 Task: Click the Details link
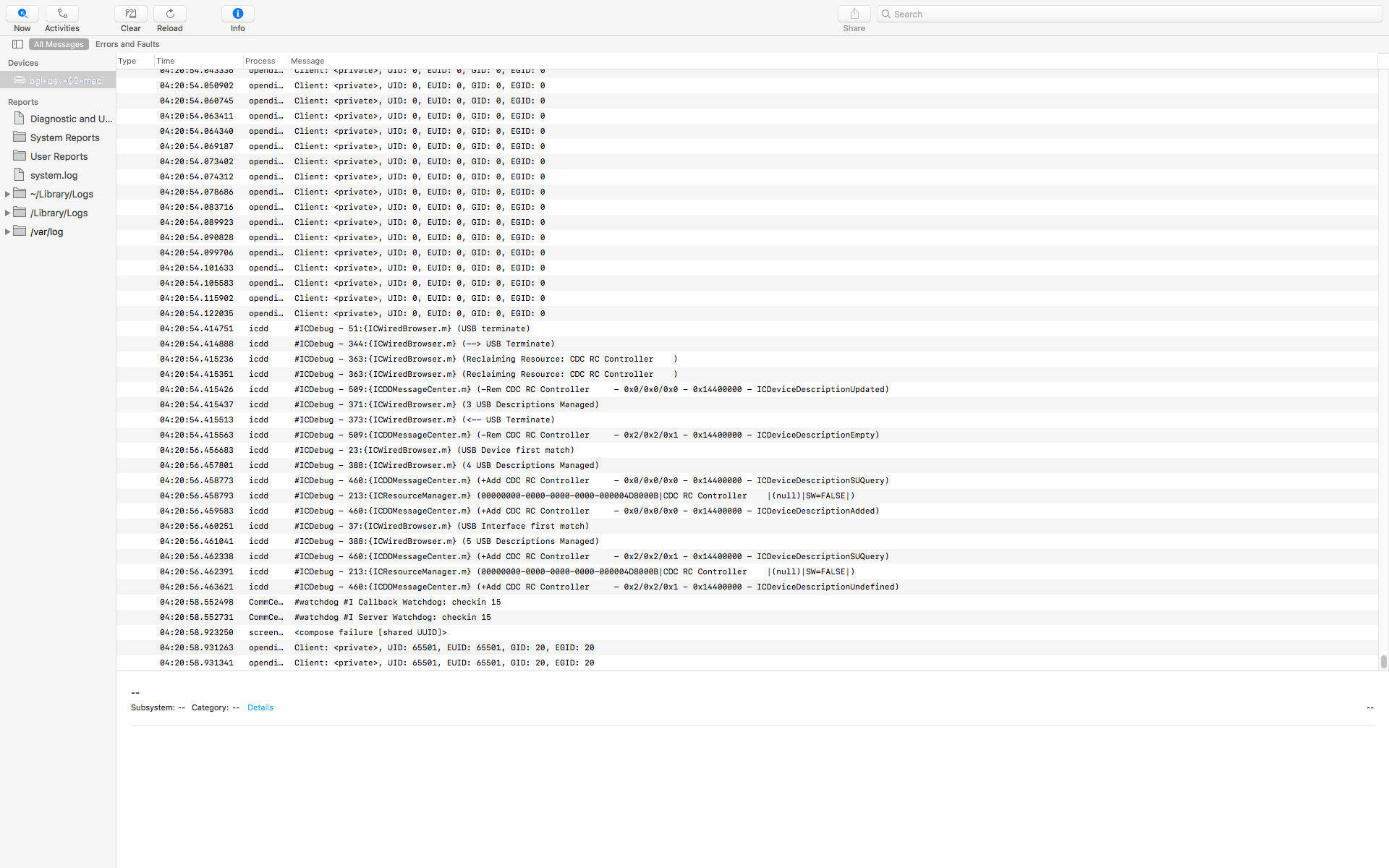260,707
